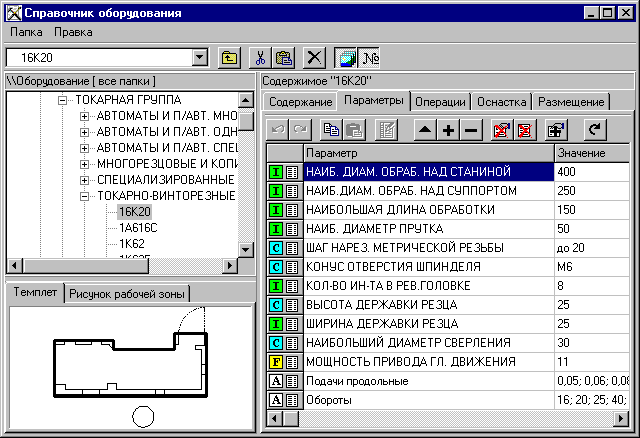
Task: Click value 250 for НАД СУППОРТОМ
Action: 592,191
